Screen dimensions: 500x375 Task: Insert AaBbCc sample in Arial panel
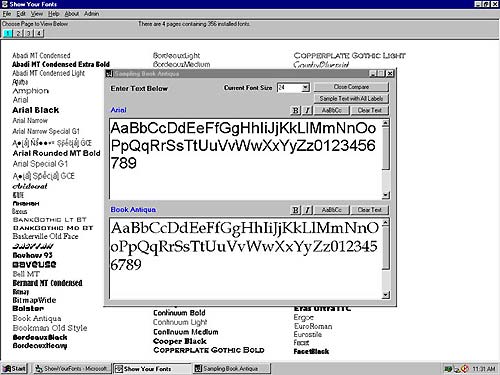coord(332,110)
